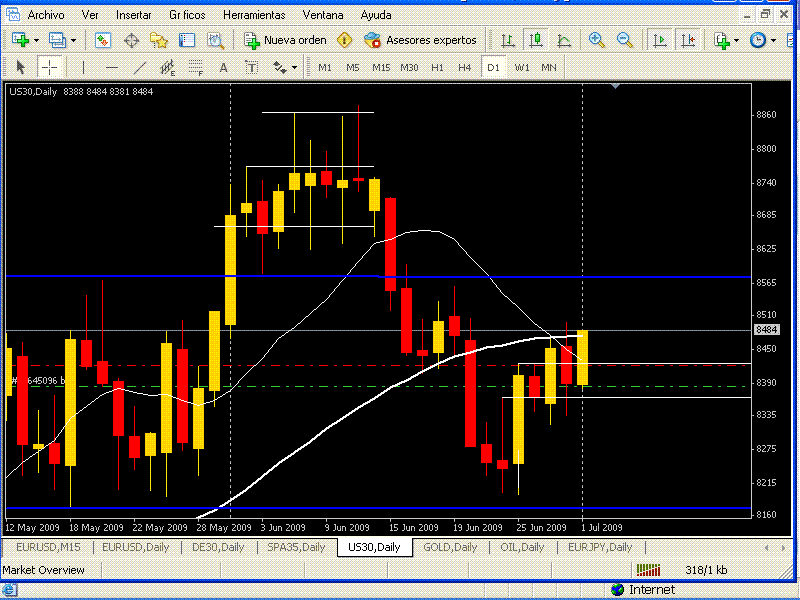Viewport: 800px width, 600px height.
Task: Pick the vertical line drawing tool
Action: coord(84,67)
